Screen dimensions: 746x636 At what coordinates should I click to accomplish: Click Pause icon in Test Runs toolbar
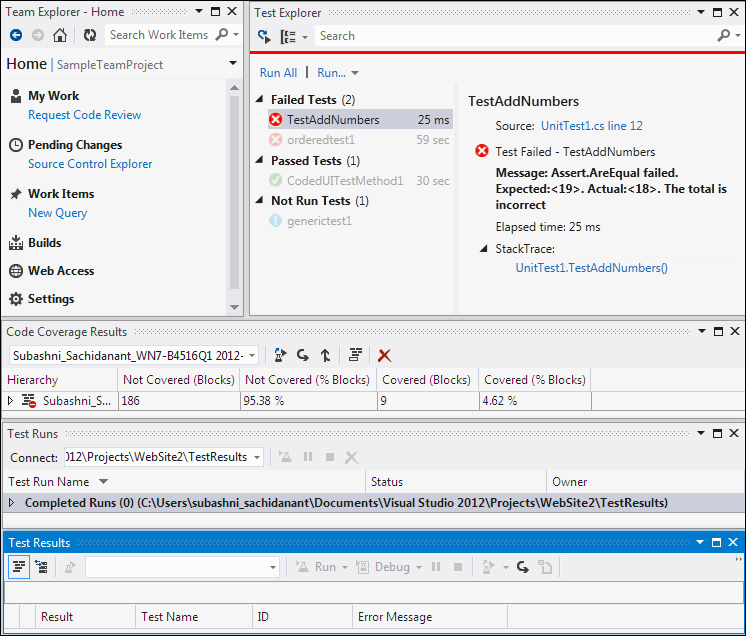pyautogui.click(x=308, y=457)
